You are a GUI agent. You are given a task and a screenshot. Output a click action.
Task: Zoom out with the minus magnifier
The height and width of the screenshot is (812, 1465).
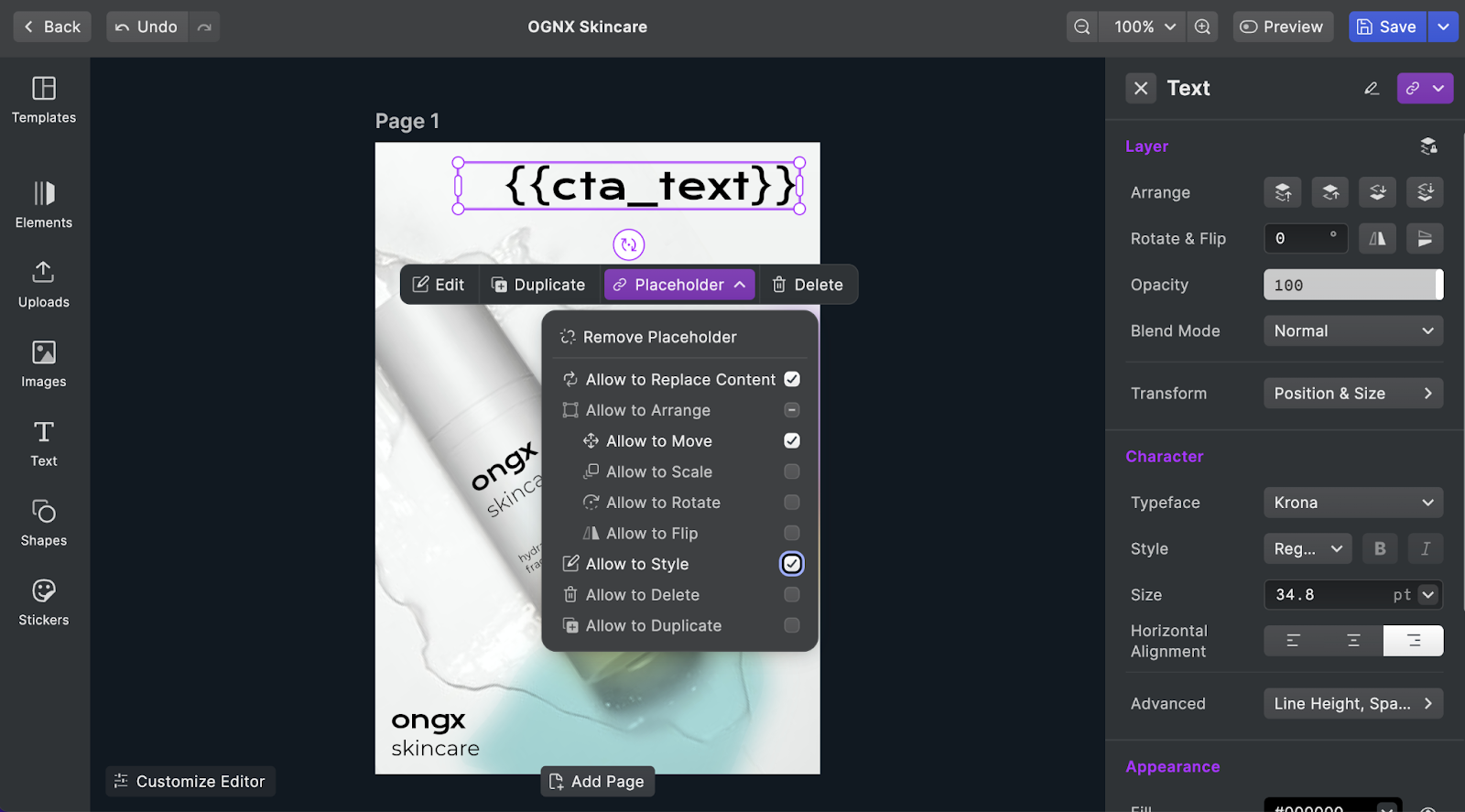(x=1081, y=27)
